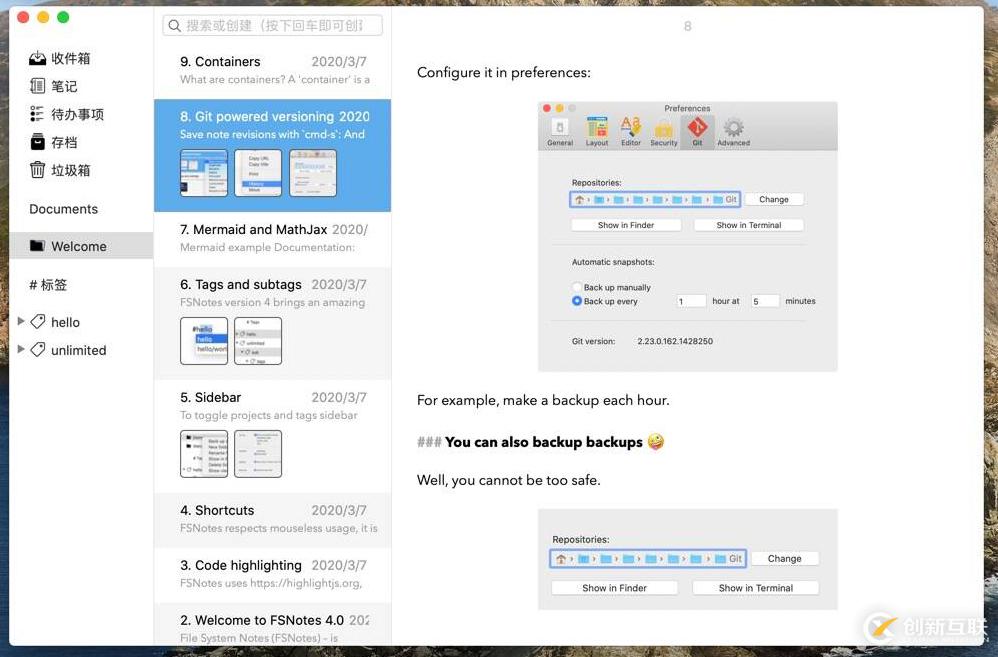Viewport: 998px width, 657px height.
Task: Open note 8. Git powered versioning
Action: tap(272, 155)
